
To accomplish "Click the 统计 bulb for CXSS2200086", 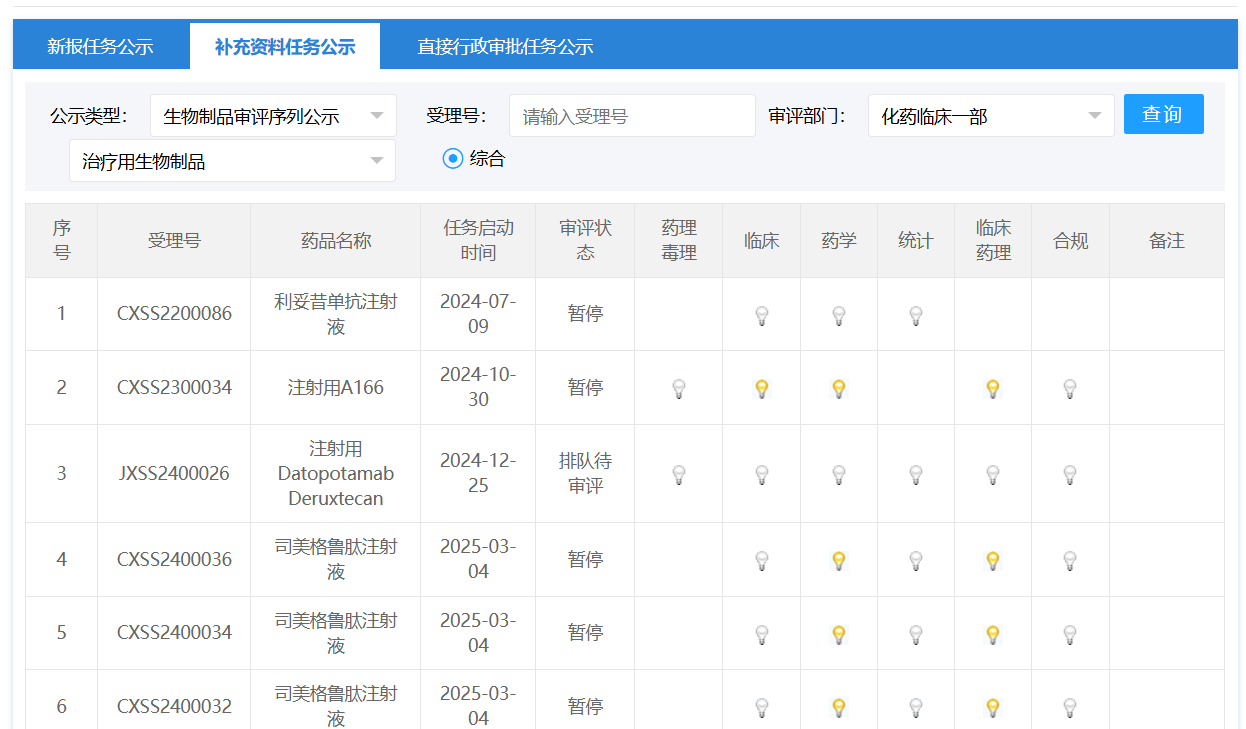I will tap(916, 316).
